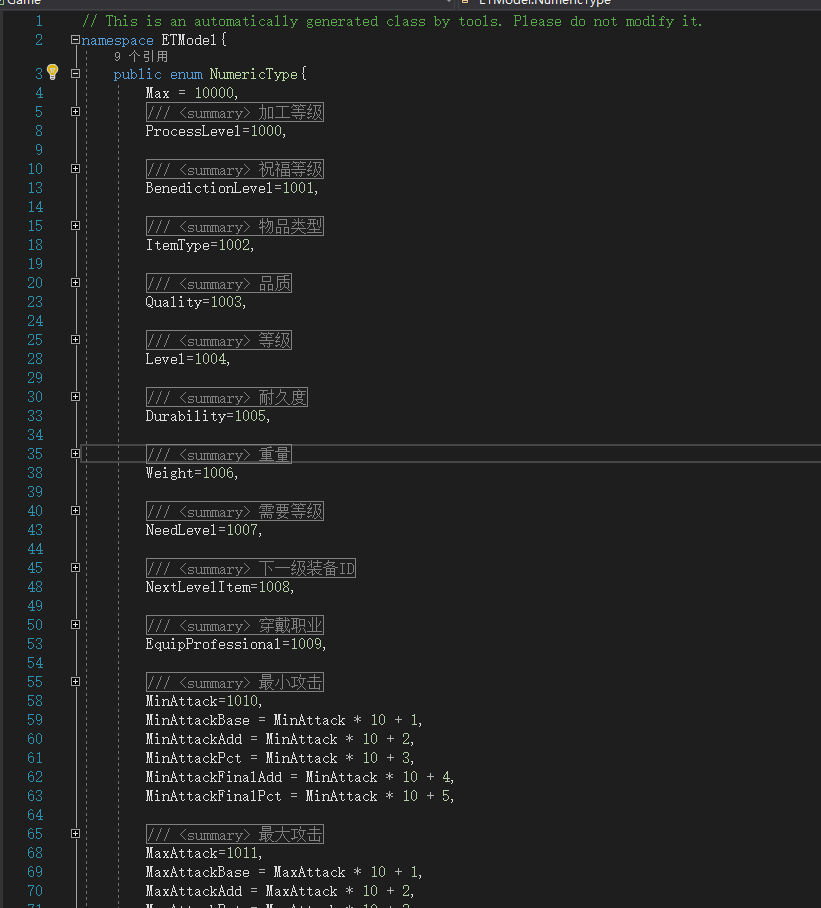Click the collapsed '/// <summary> 下一级装备ID' box

pos(251,568)
